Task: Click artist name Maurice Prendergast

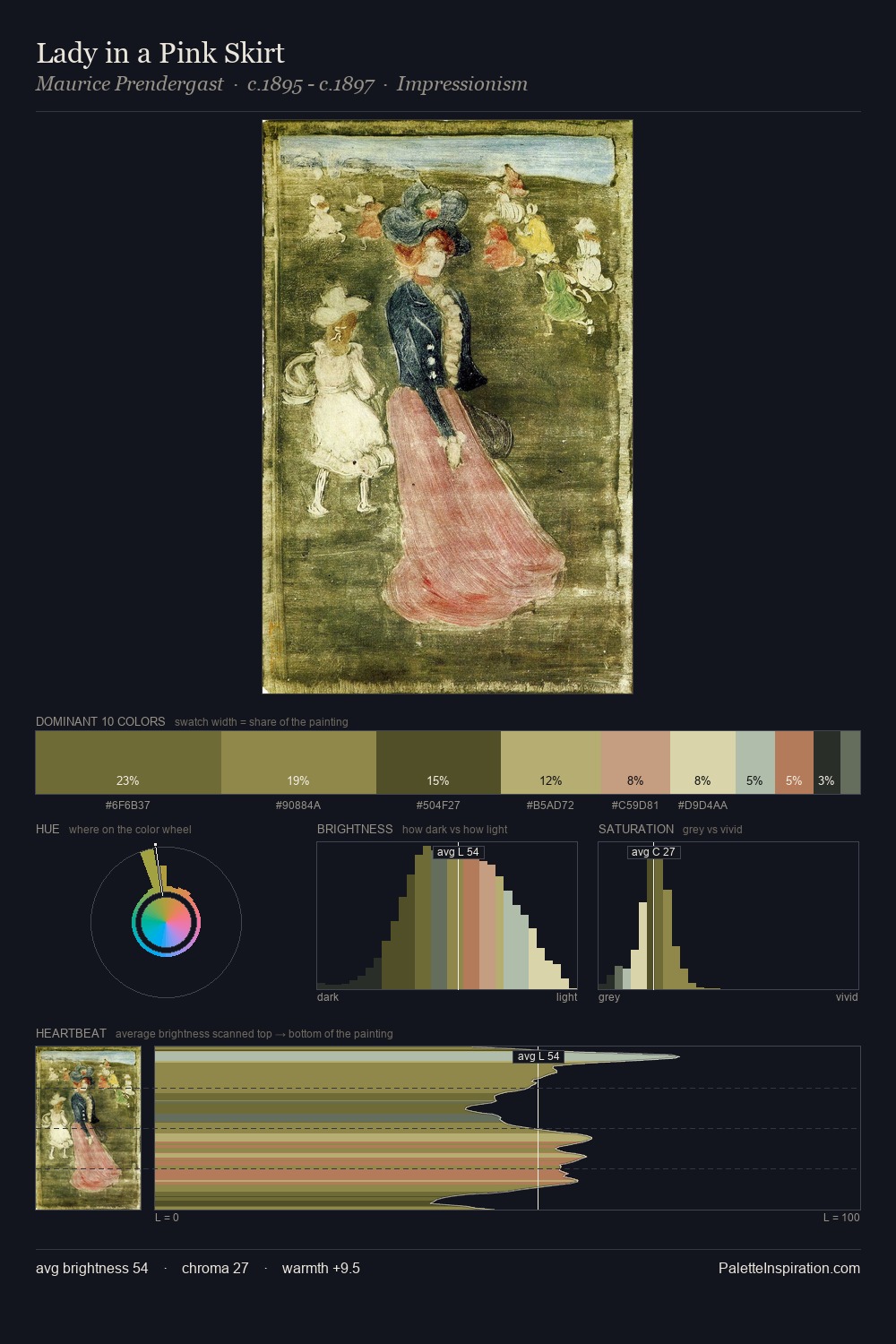Action: click(129, 84)
